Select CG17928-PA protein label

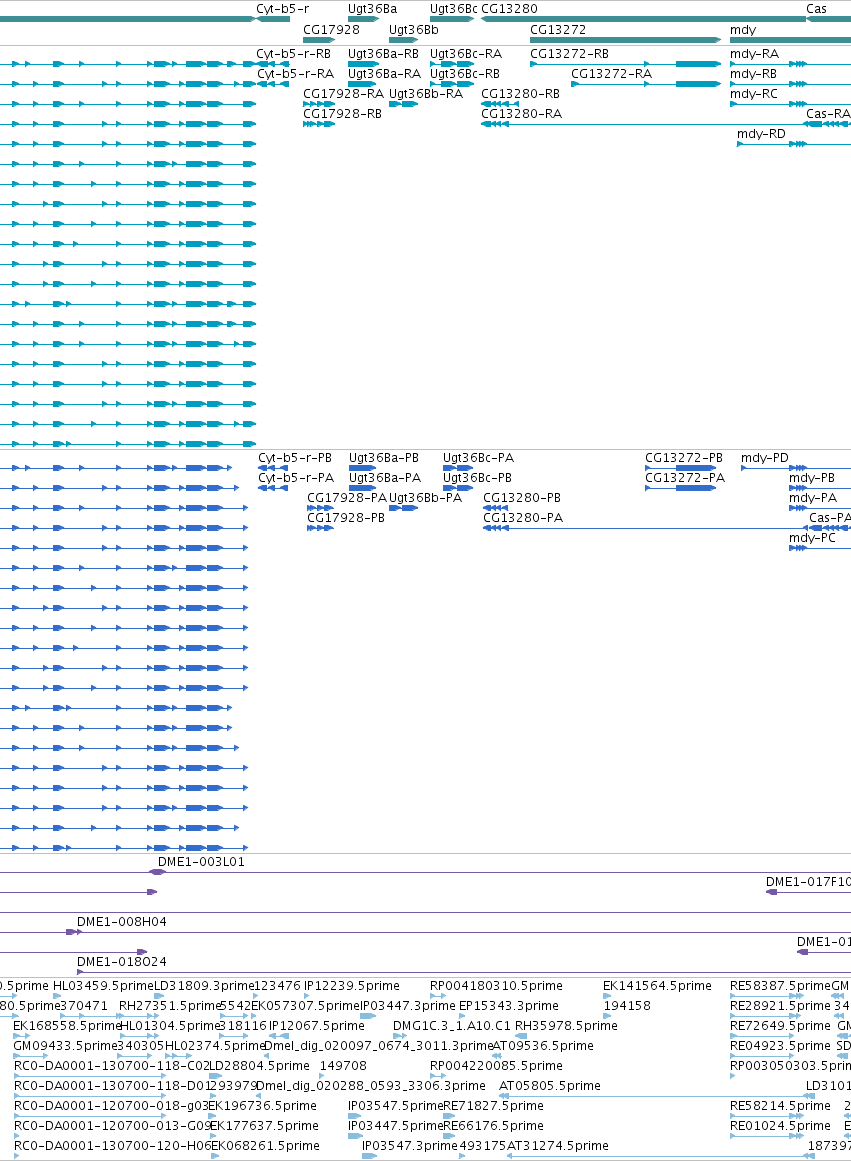(347, 498)
